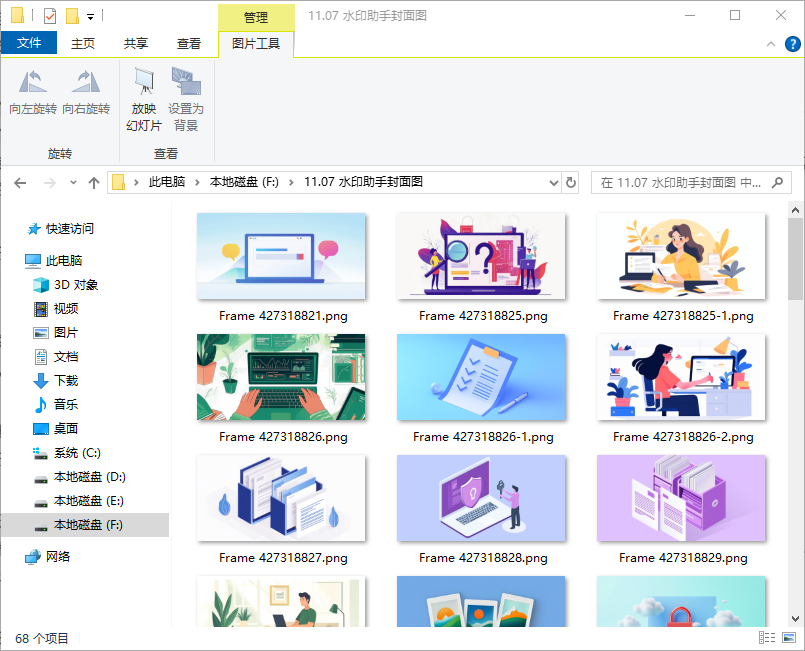
Task: Click scrollbar down arrow in file list
Action: pos(795,619)
